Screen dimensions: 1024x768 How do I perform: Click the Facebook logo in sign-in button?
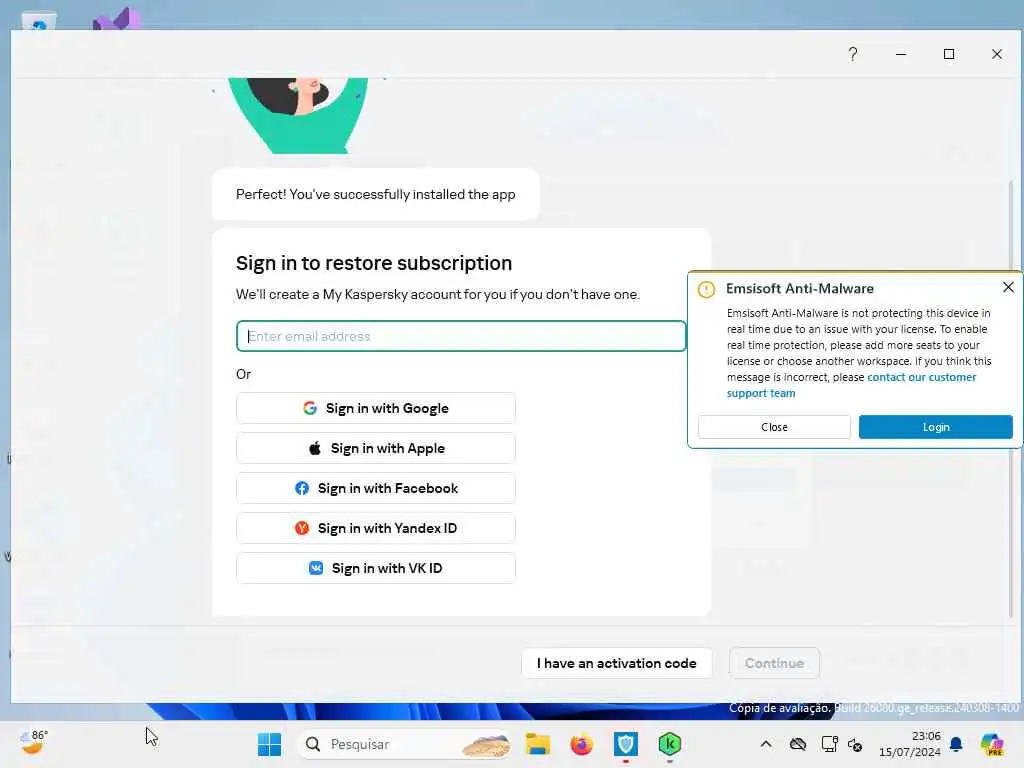(x=302, y=488)
